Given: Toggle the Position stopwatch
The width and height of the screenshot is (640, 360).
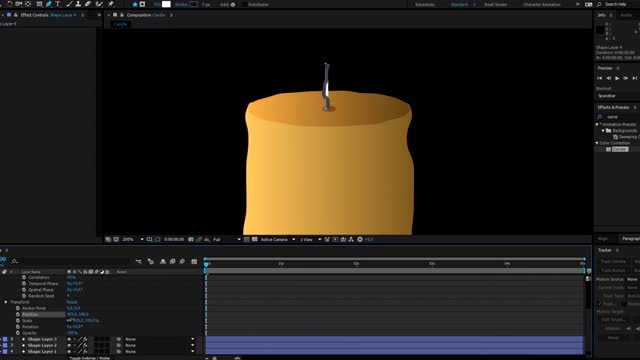Looking at the screenshot, I should (18, 315).
